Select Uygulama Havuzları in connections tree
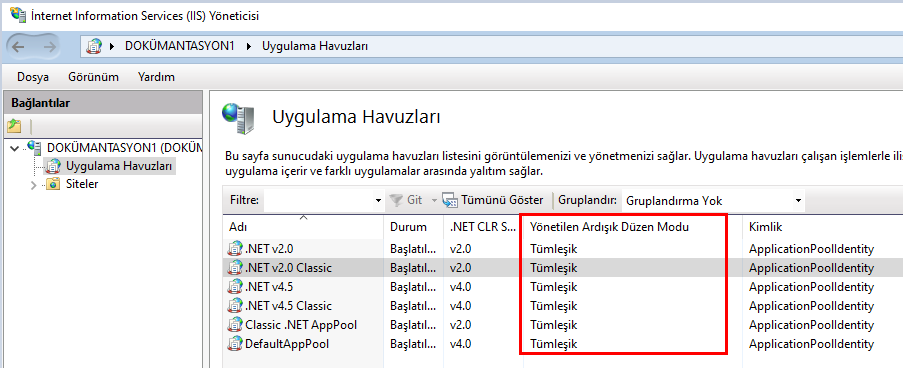This screenshot has height=368, width=903. pos(119,166)
